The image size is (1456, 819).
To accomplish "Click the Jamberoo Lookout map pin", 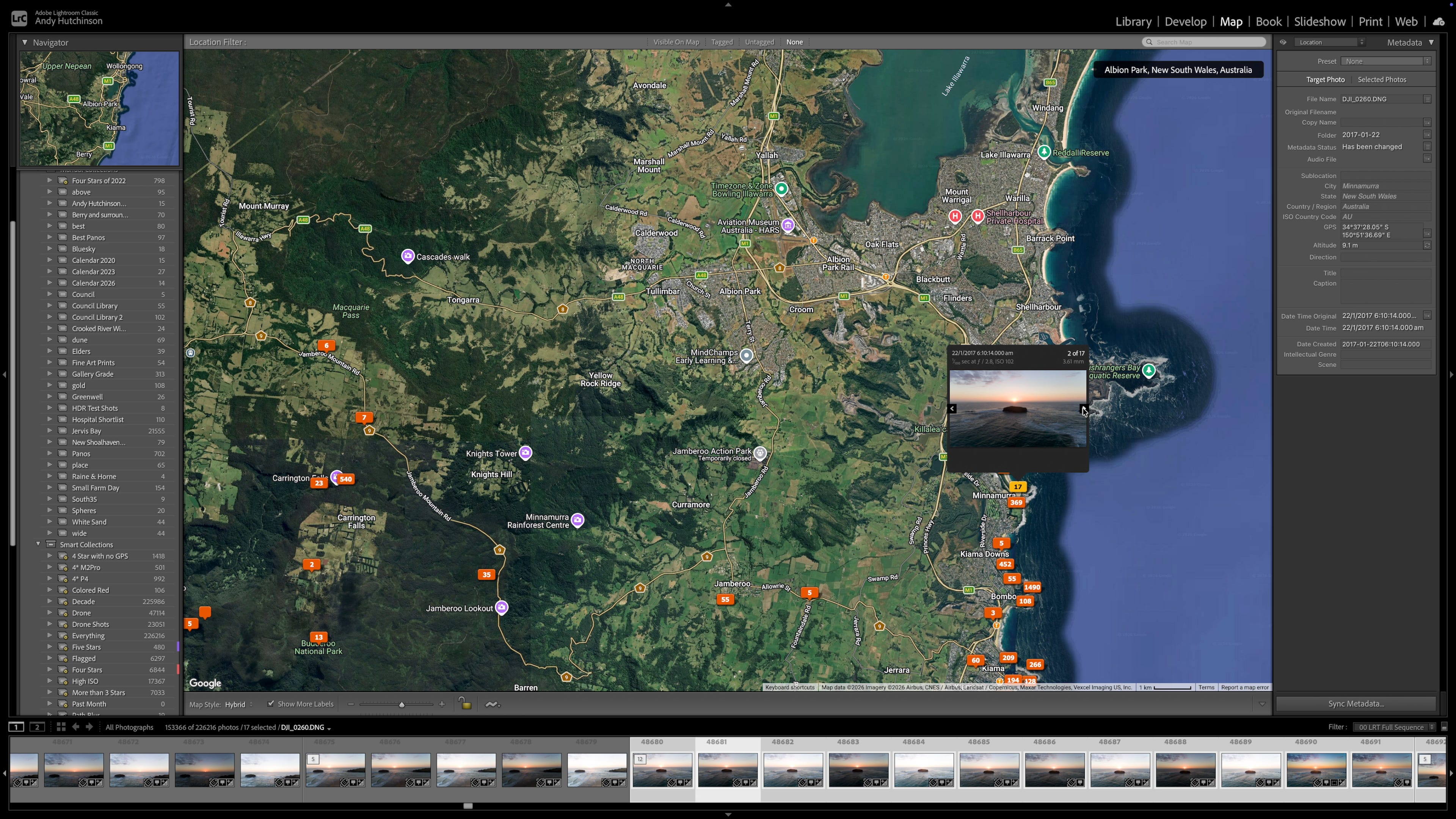I will [501, 607].
